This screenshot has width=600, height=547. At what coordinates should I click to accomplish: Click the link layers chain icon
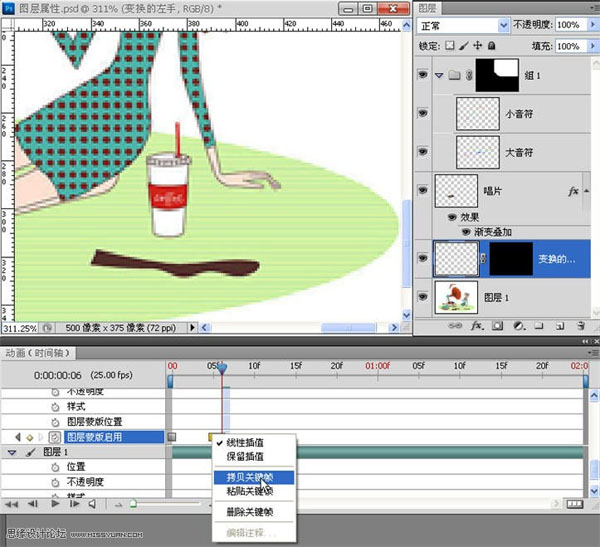tap(456, 325)
